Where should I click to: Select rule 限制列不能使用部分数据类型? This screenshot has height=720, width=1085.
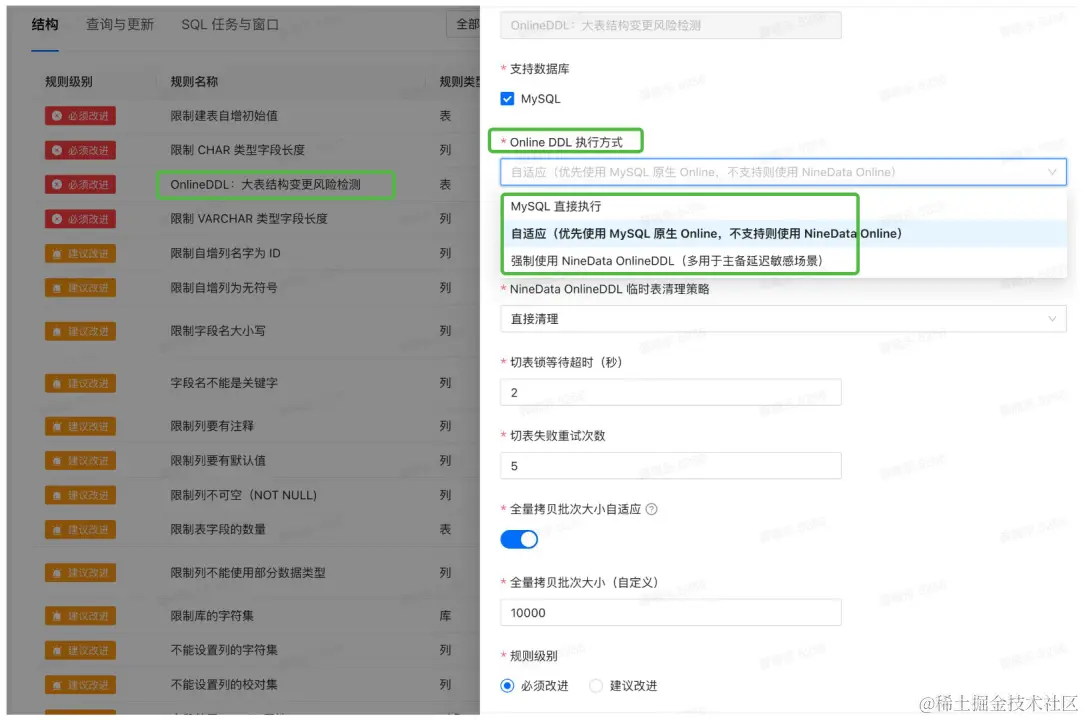(248, 573)
